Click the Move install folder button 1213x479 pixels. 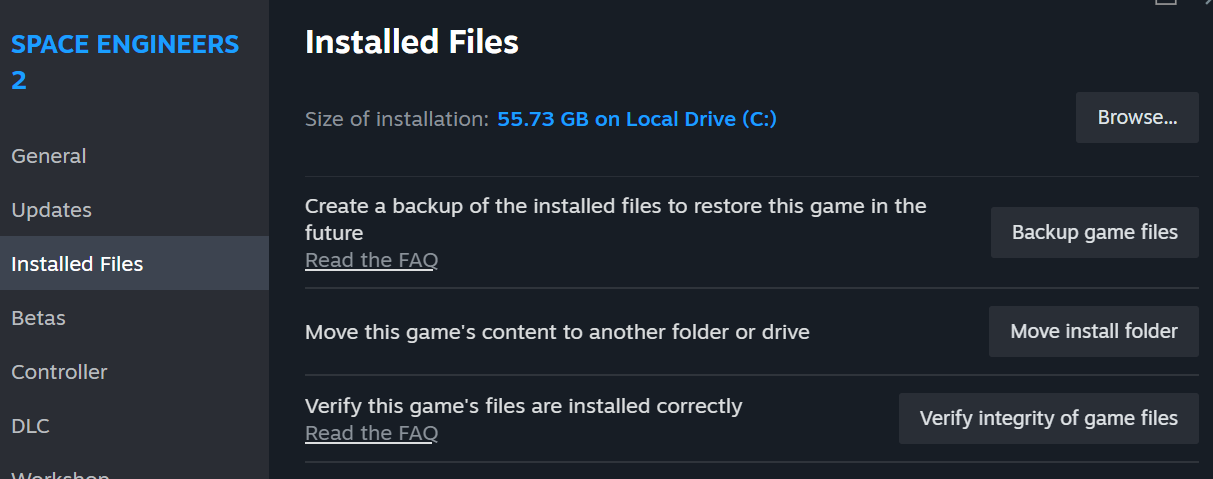pos(1093,331)
